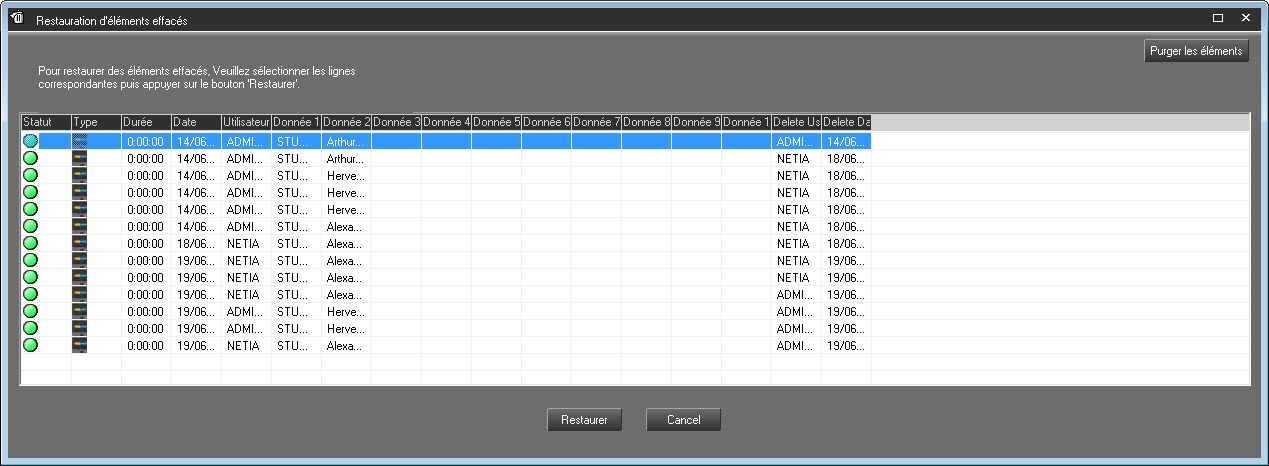The image size is (1269, 466).
Task: Sort by the Statut column header
Action: tap(46, 122)
